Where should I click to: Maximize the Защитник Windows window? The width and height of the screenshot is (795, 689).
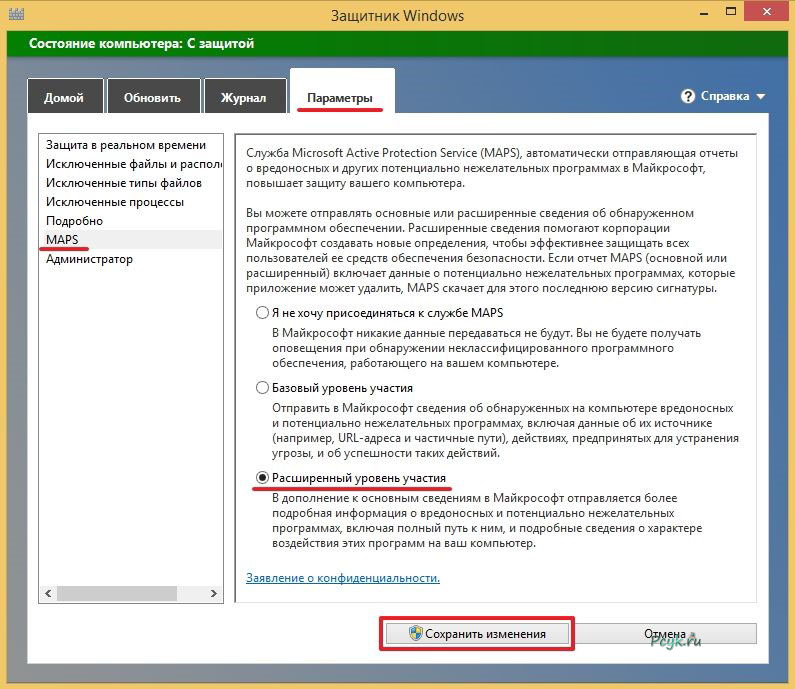[x=731, y=12]
